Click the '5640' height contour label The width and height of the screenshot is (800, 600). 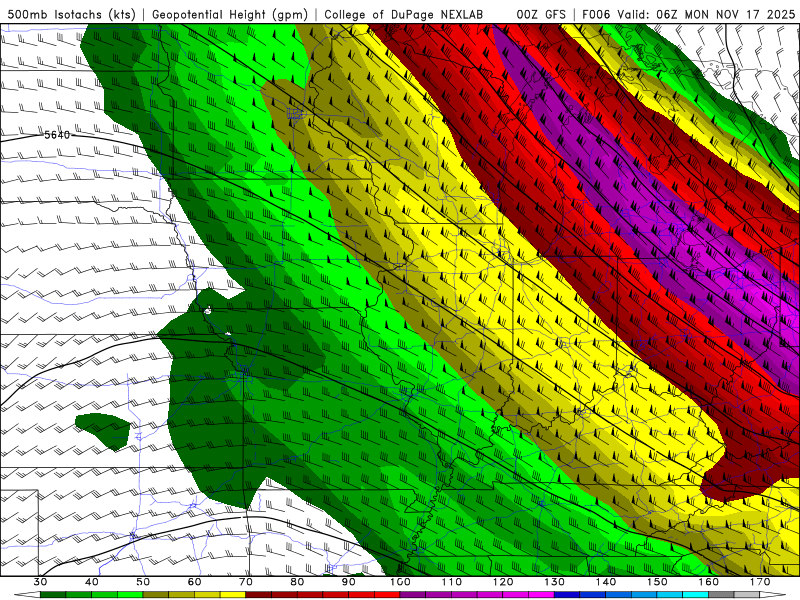(57, 135)
